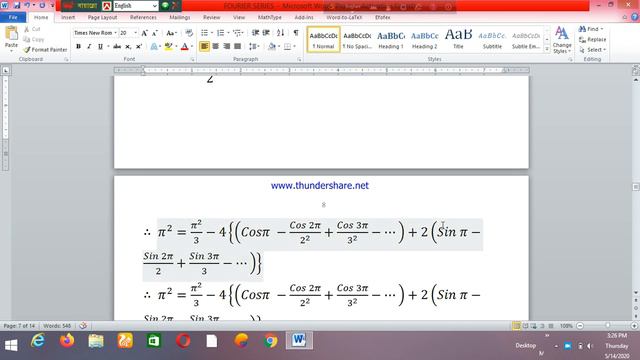This screenshot has width=640, height=360.
Task: Click the zoom slider handle
Action: click(x=608, y=326)
